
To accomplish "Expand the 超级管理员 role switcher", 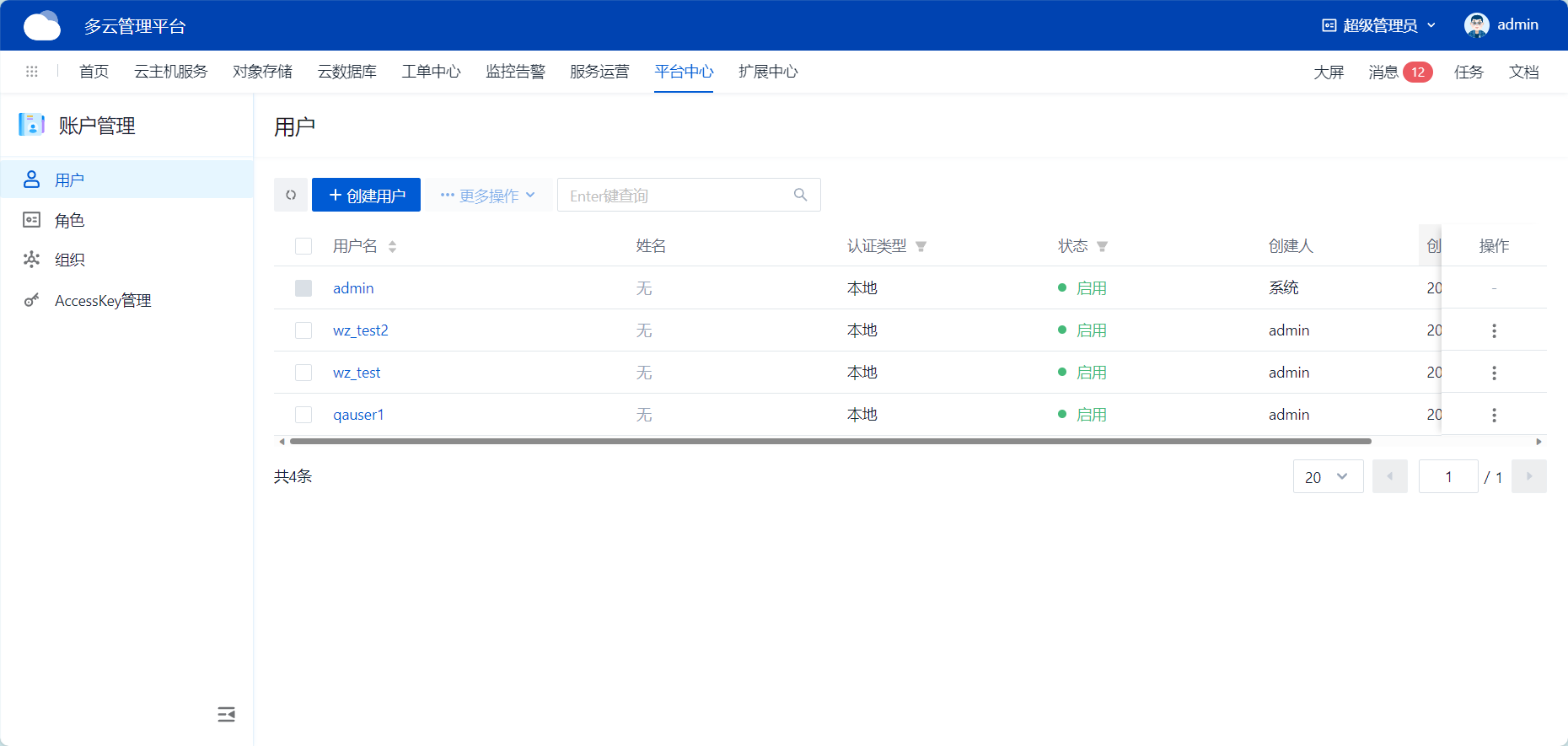I will click(x=1378, y=25).
